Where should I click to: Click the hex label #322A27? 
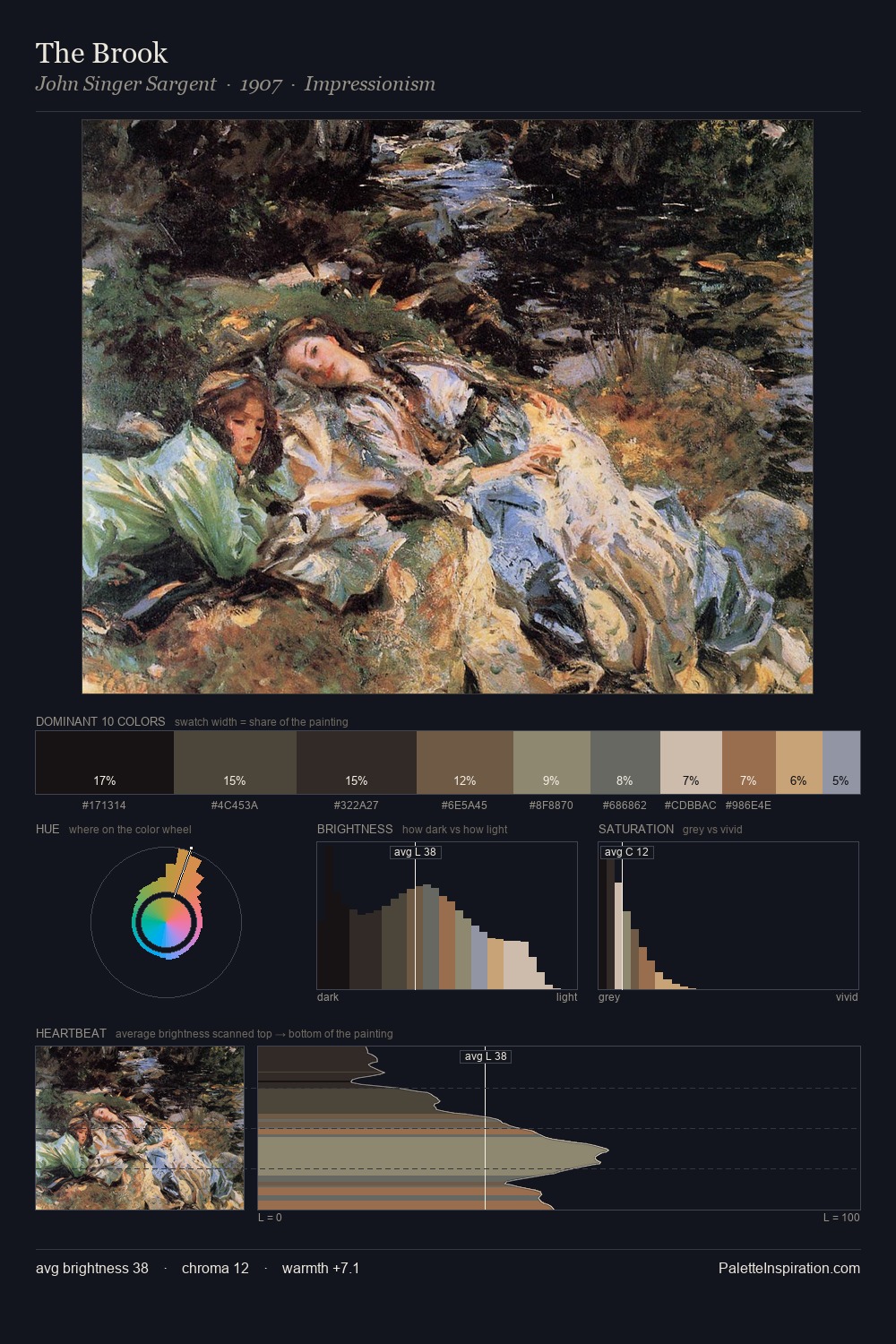357,806
